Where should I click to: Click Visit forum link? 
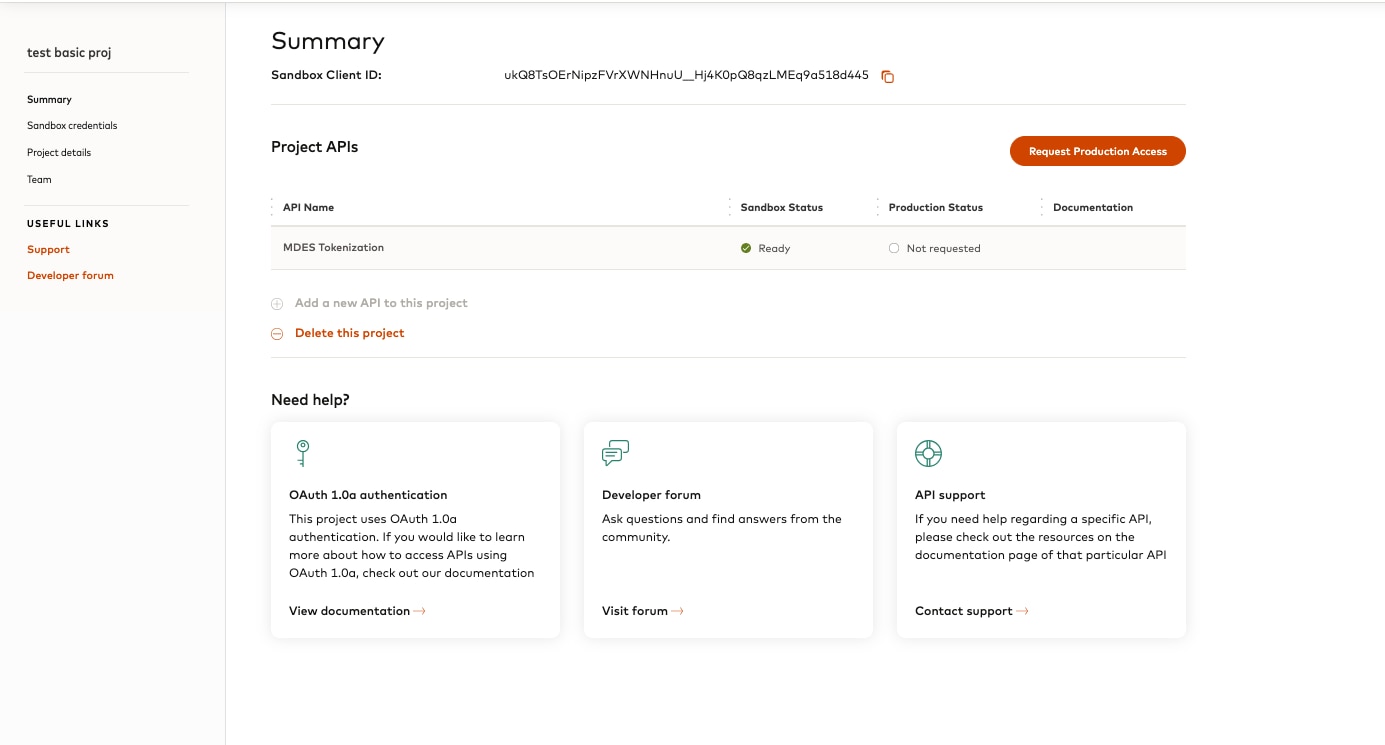tap(642, 611)
